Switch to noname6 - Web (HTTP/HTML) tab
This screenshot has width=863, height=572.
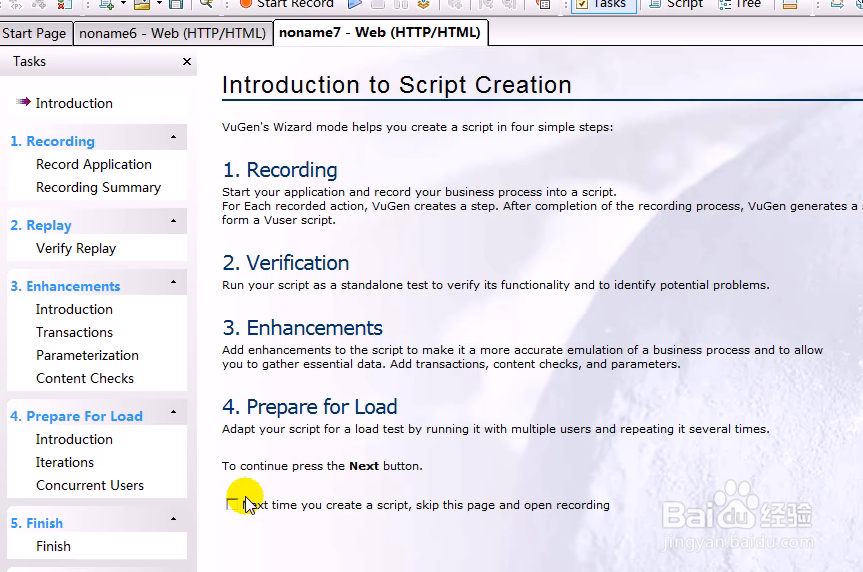(x=172, y=34)
